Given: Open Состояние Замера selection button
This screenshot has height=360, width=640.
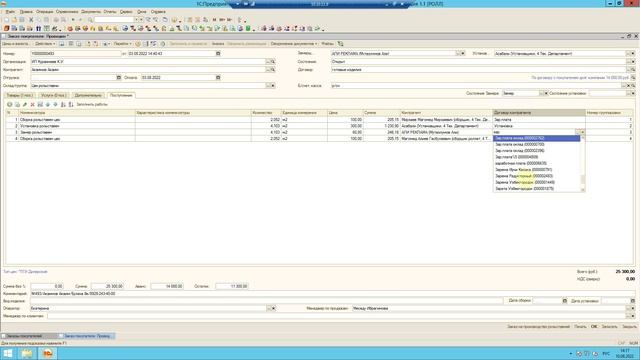Looking at the screenshot, I should 541,93.
